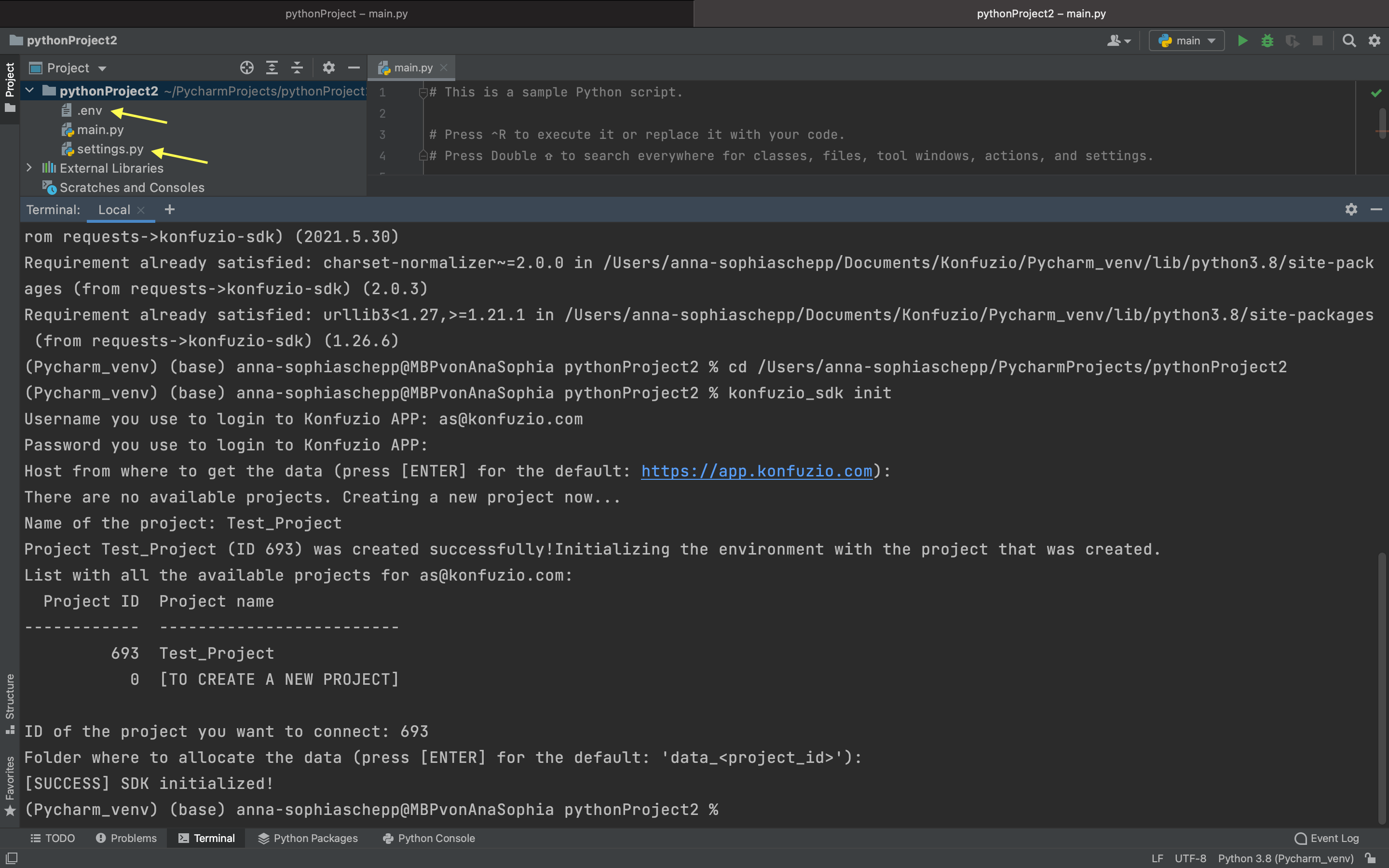Viewport: 1389px width, 868px height.
Task: Open the main run configuration dropdown
Action: (1186, 41)
